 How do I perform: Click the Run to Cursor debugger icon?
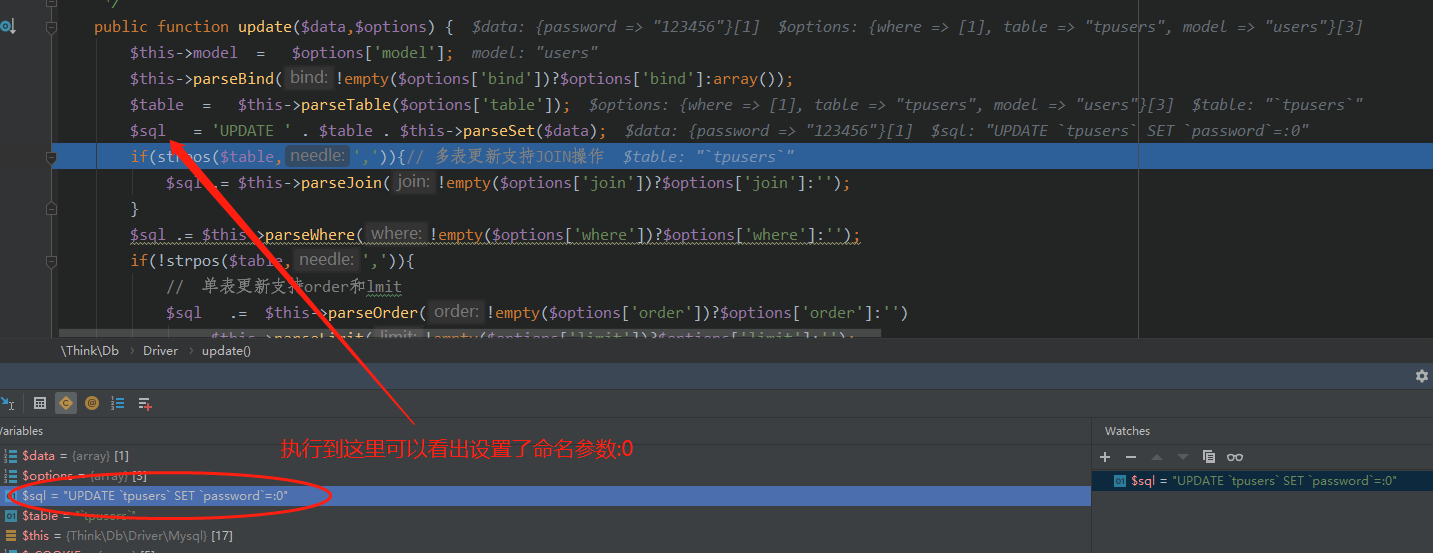(x=7, y=403)
